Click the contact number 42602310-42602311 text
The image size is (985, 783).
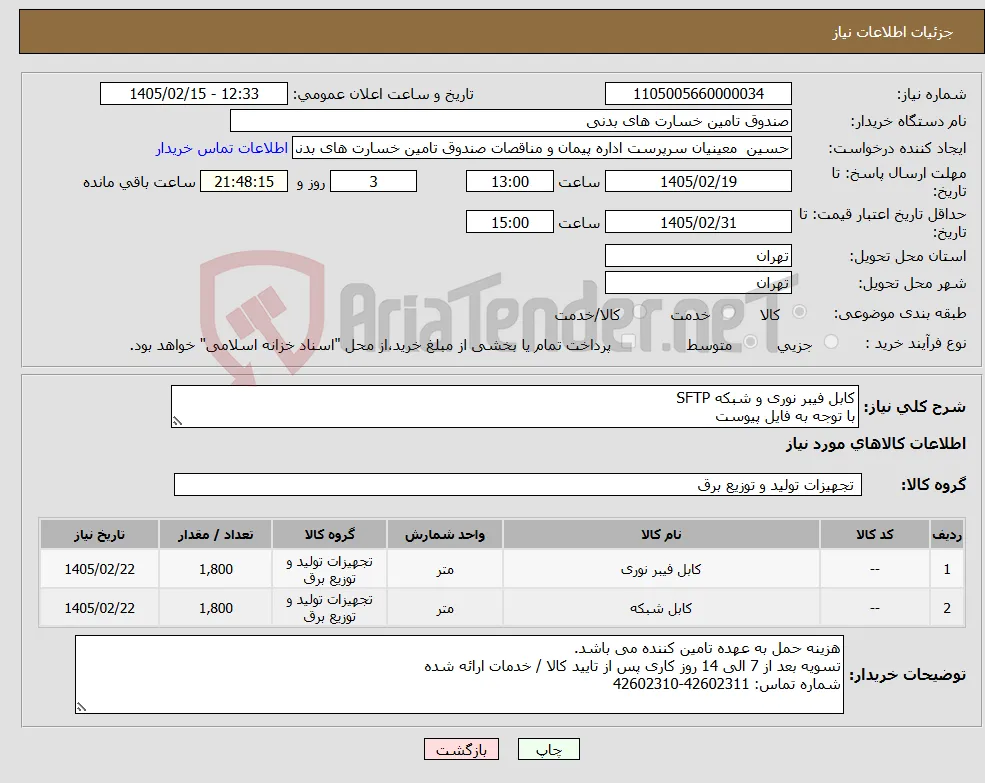681,684
